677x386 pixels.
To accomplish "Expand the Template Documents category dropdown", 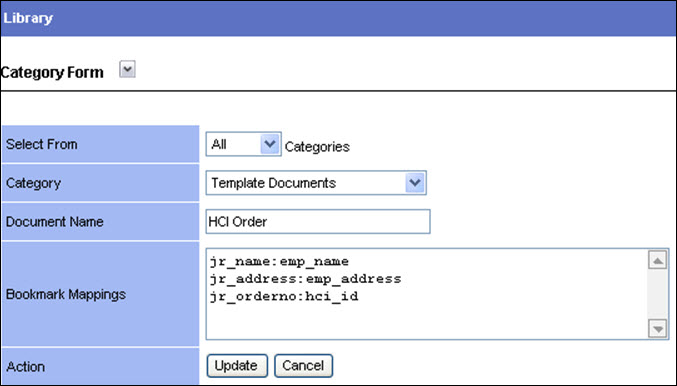I will pyautogui.click(x=415, y=183).
